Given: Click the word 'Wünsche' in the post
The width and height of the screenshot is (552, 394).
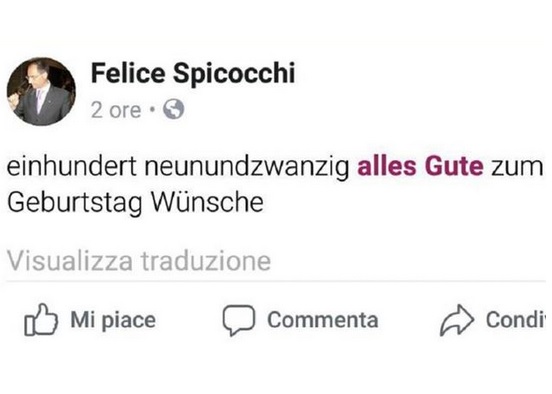Looking at the screenshot, I should [207, 202].
